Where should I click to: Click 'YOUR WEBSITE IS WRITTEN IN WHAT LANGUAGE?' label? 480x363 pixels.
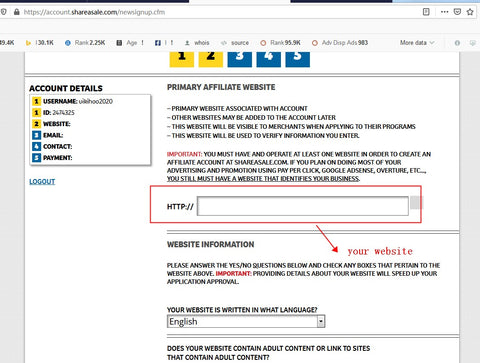pos(242,310)
